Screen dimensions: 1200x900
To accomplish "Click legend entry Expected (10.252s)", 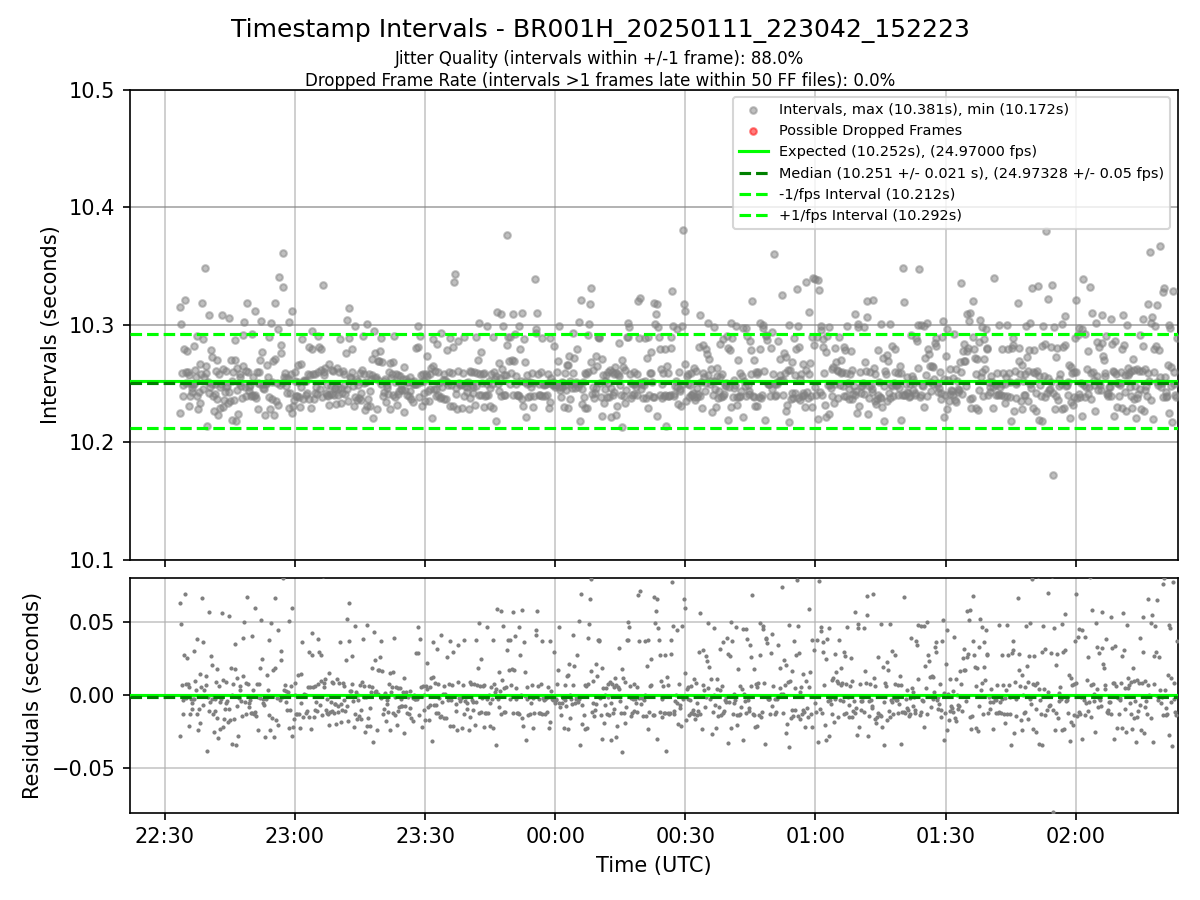I will 908,151.
